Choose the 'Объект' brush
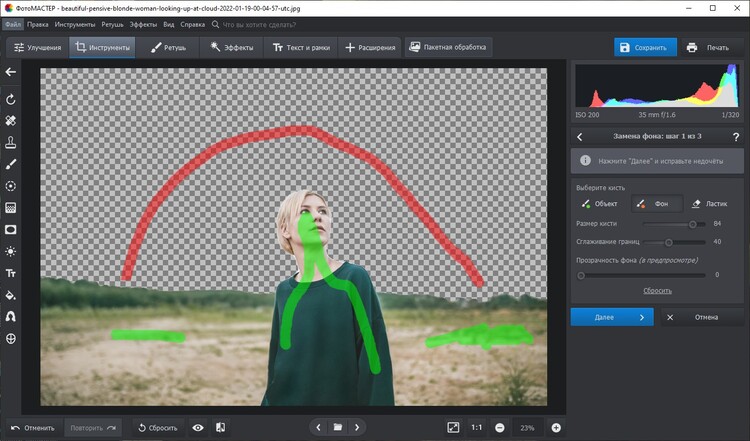 coord(599,203)
